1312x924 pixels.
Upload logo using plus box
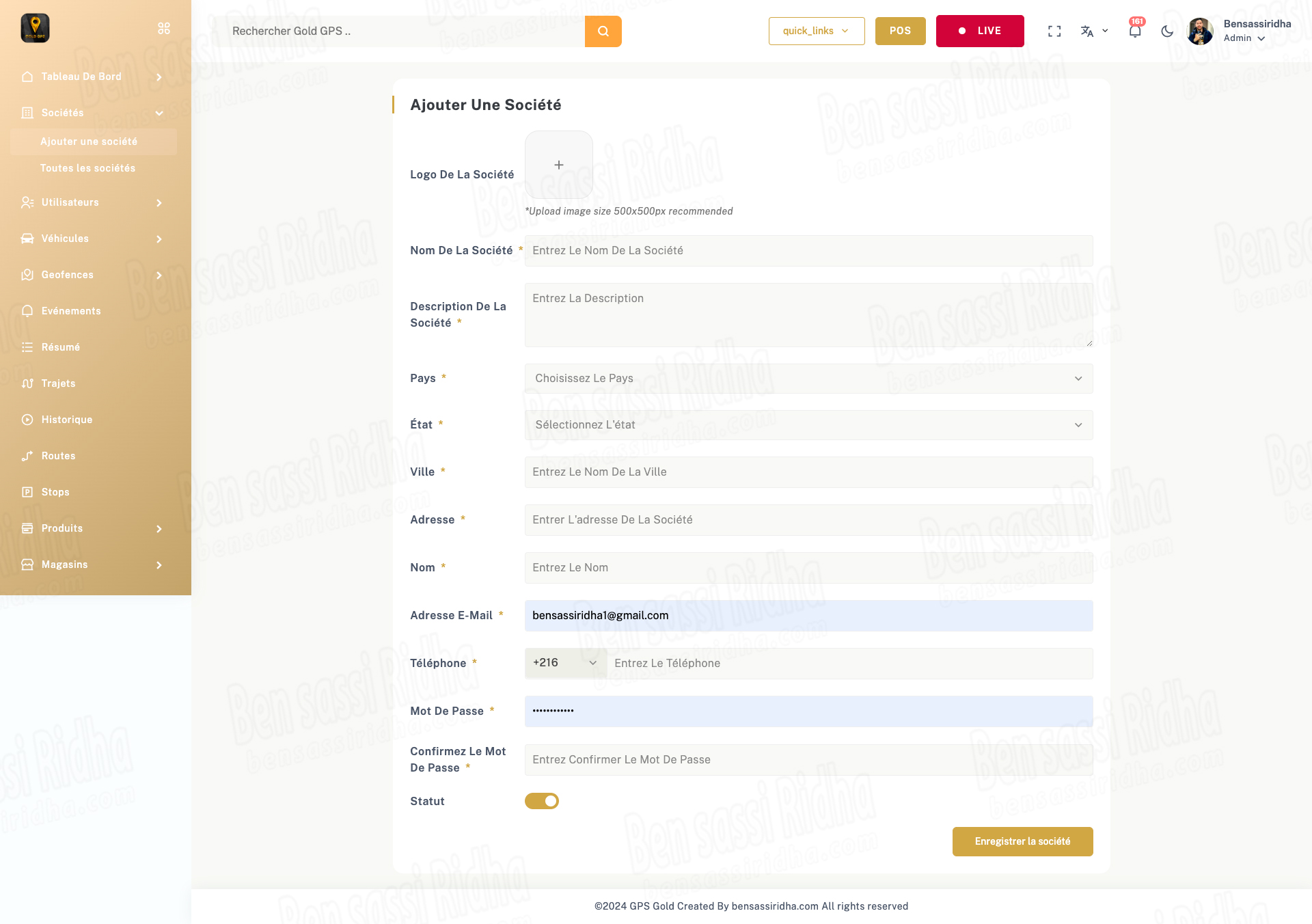tap(558, 165)
